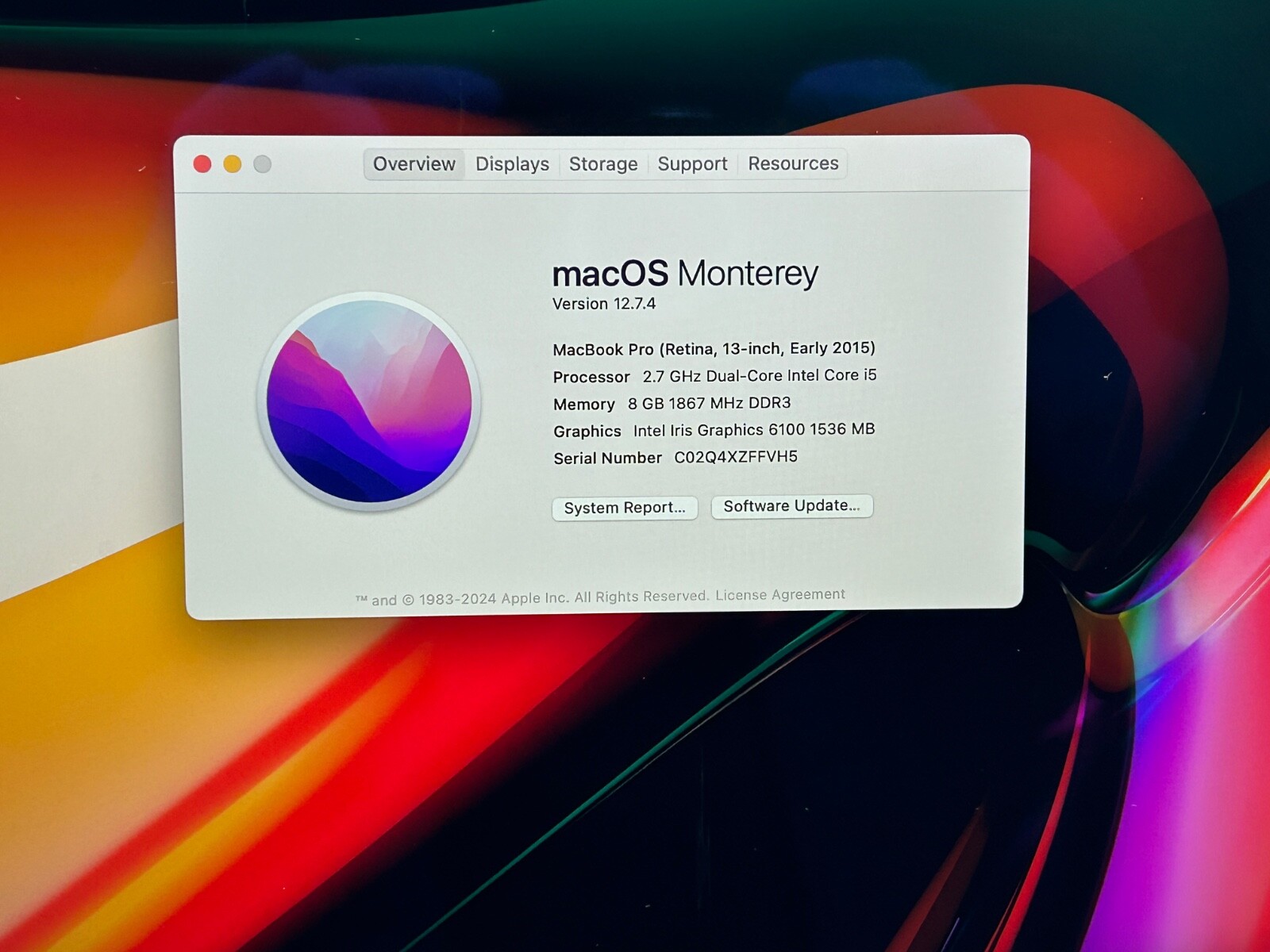
Task: Open the License Agreement link
Action: pyautogui.click(x=780, y=595)
